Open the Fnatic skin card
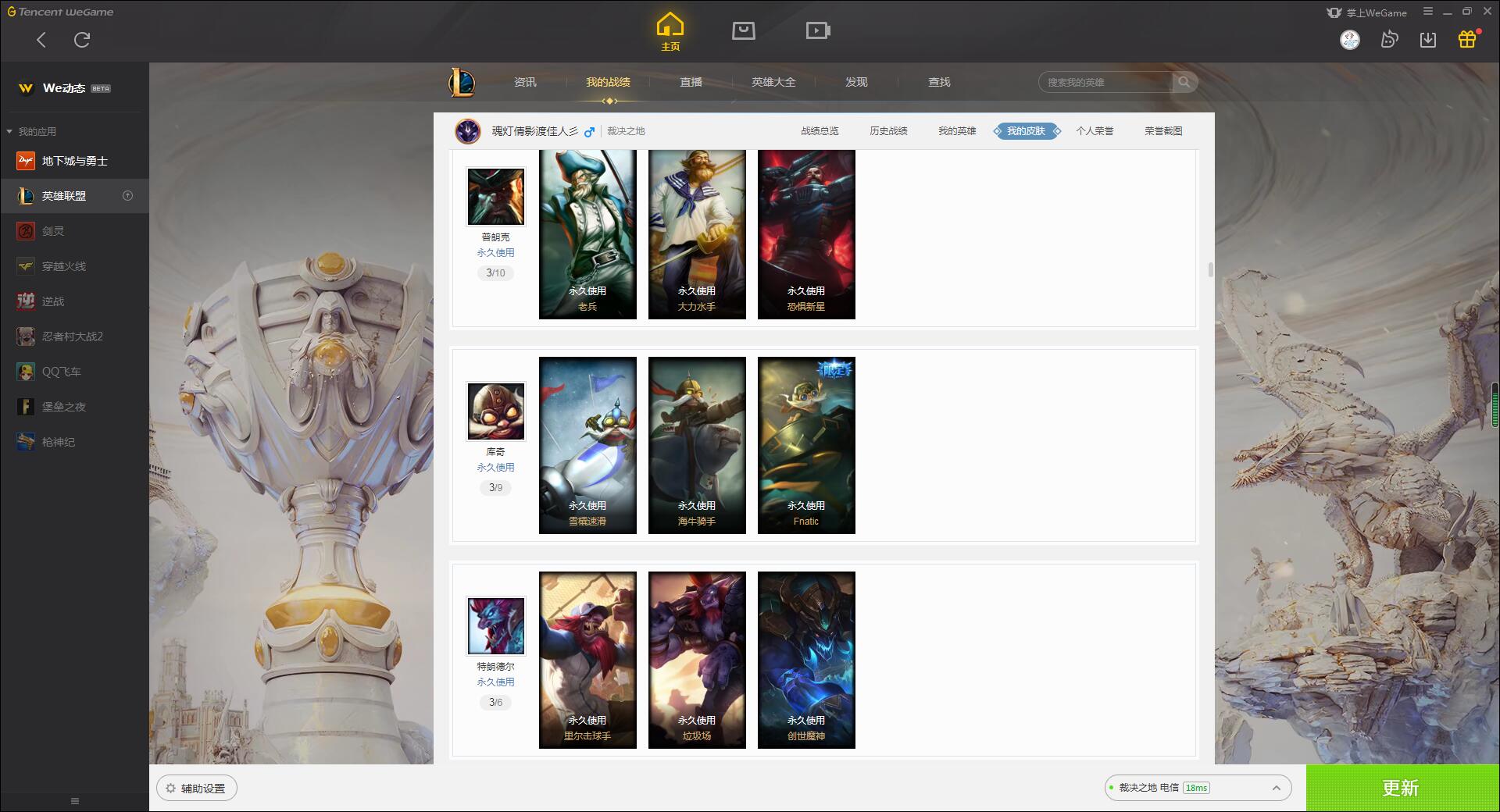The image size is (1500, 812). coord(806,445)
